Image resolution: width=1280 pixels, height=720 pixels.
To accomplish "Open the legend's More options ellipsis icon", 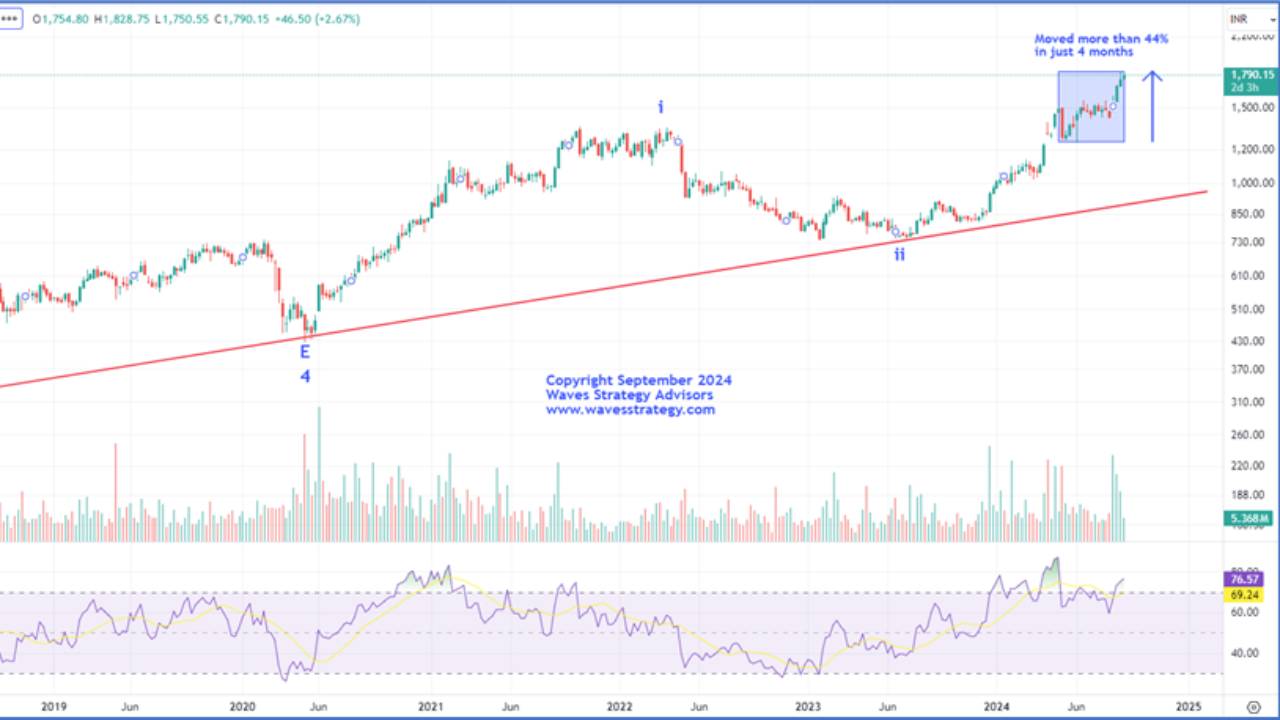I will point(10,18).
